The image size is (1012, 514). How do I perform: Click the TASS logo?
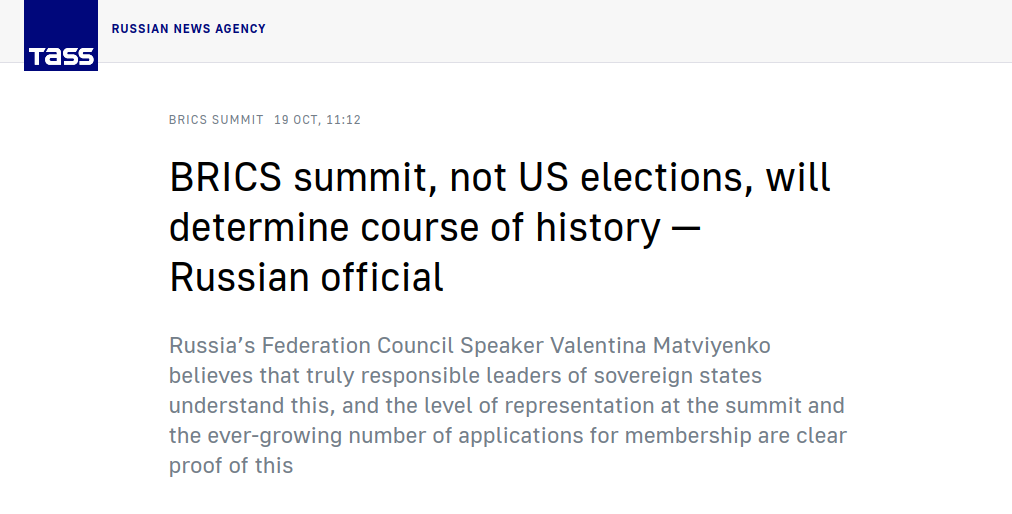(61, 36)
